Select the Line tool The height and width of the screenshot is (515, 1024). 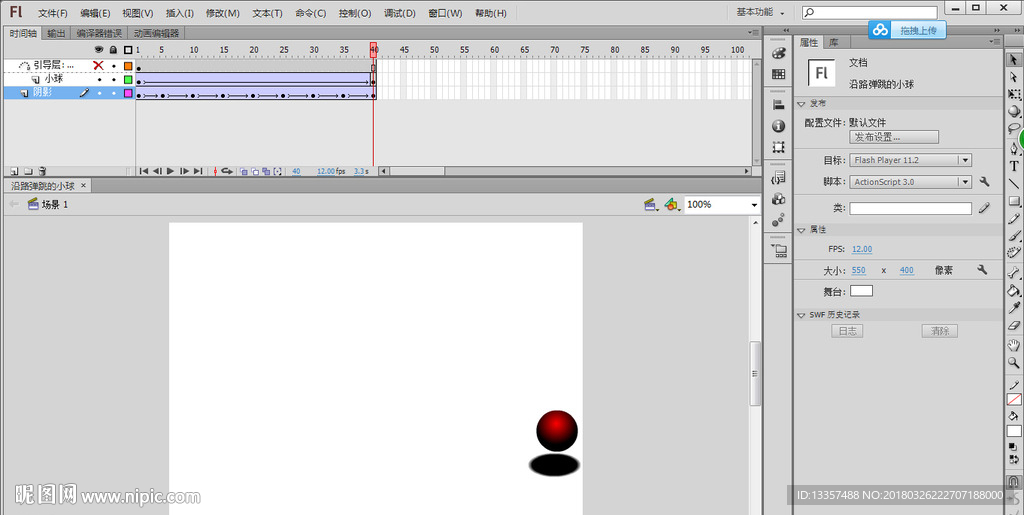(1014, 184)
